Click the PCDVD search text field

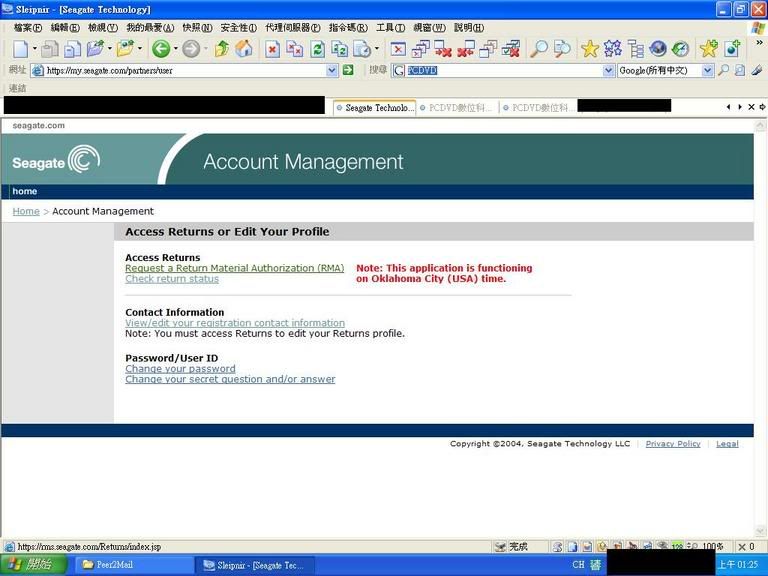pyautogui.click(x=504, y=71)
